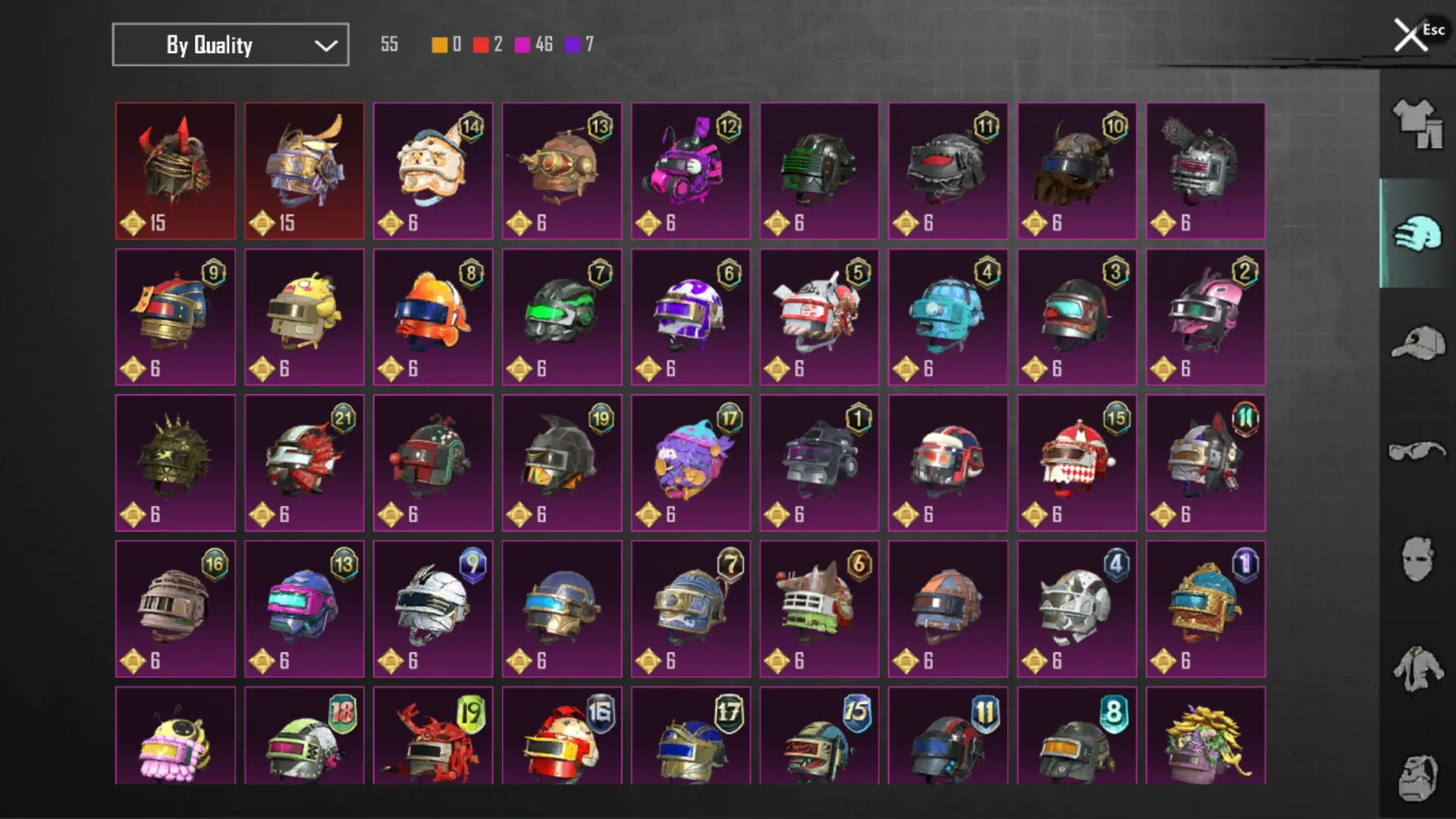Click the chevron arrow in By Quality box
The height and width of the screenshot is (819, 1456).
click(x=326, y=45)
